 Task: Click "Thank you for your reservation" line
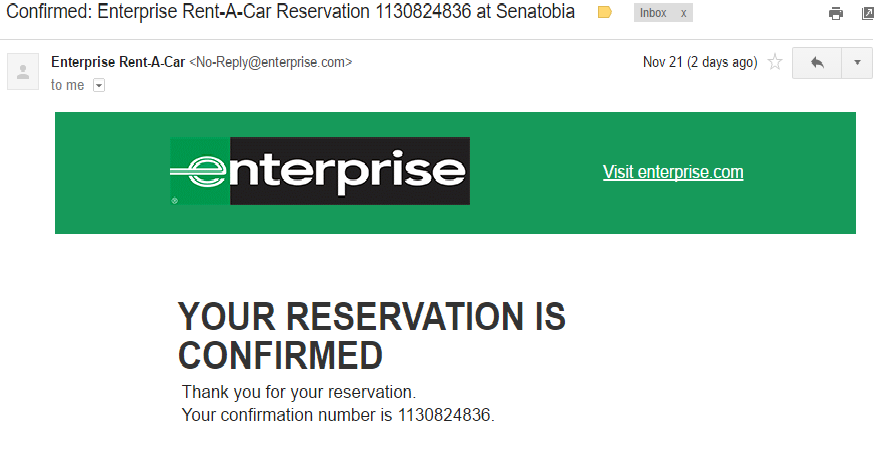298,391
